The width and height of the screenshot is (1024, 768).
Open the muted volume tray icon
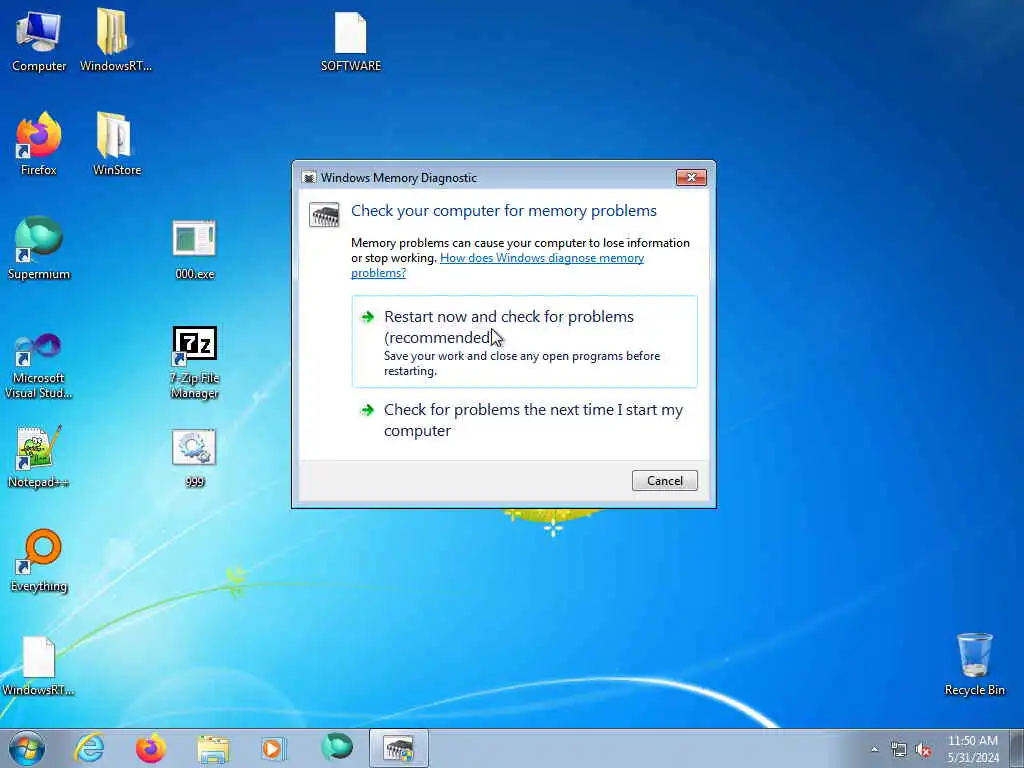click(x=923, y=750)
